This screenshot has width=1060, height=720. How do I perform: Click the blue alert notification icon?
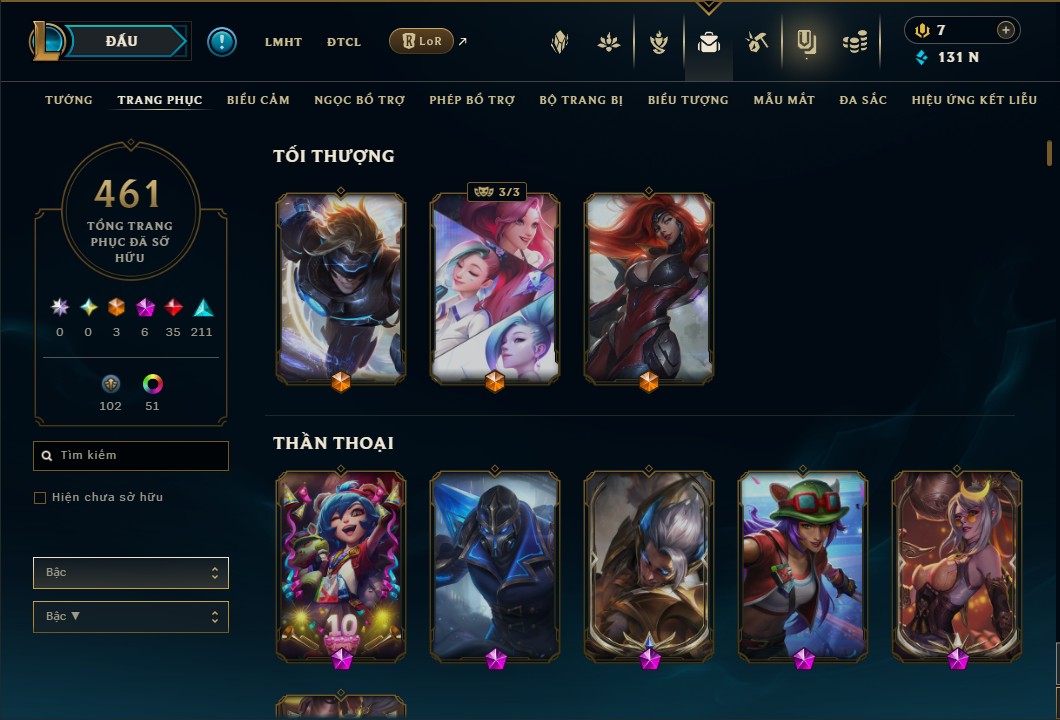[x=222, y=42]
